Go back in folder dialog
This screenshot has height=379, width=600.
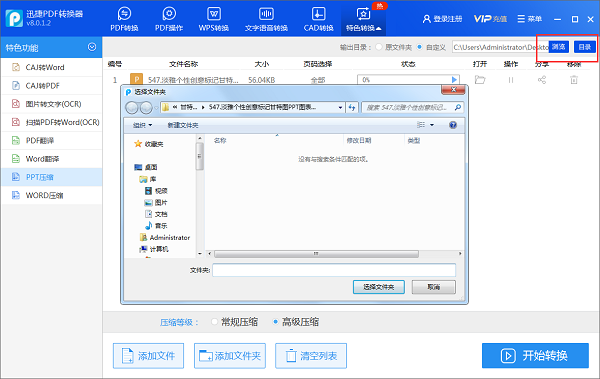[132, 108]
